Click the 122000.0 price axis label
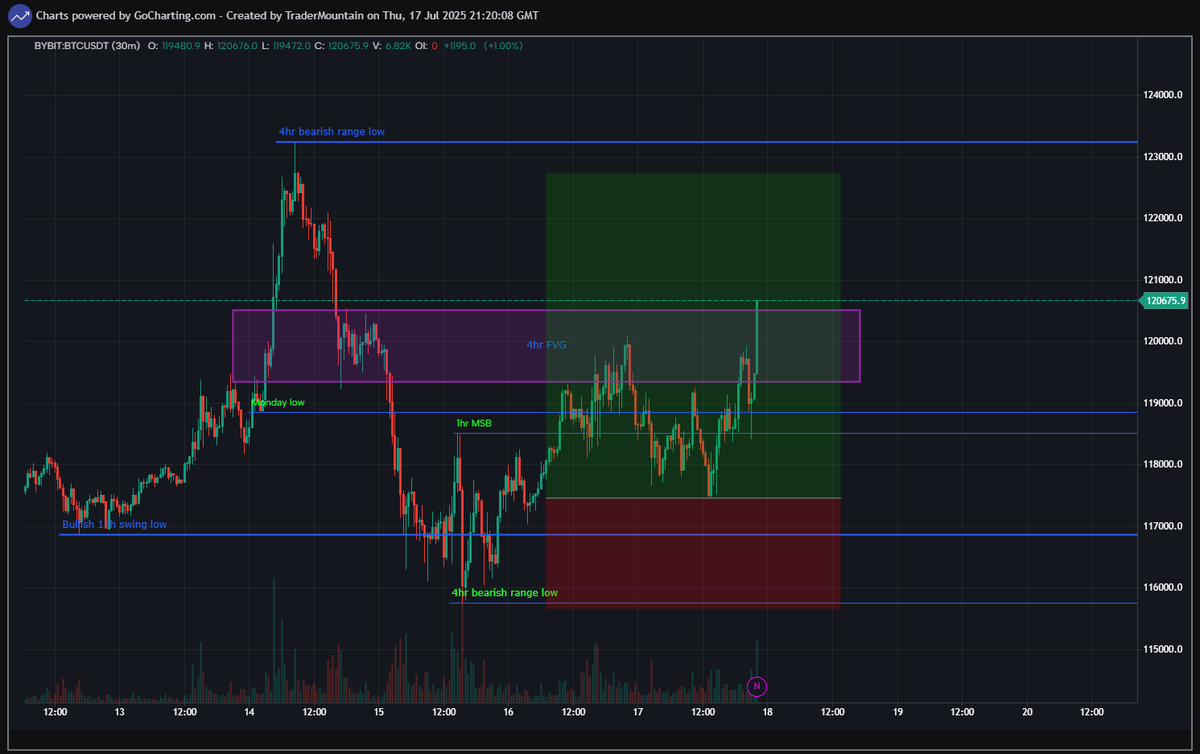 [1165, 218]
